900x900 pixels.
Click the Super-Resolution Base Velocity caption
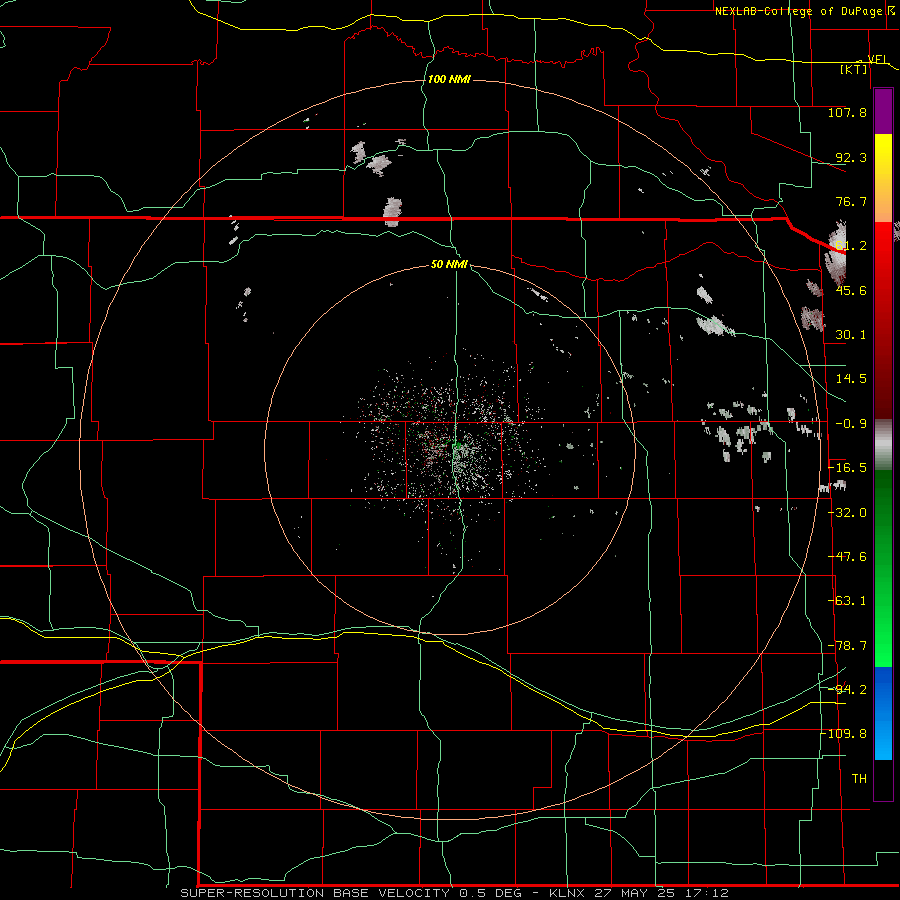tap(454, 893)
